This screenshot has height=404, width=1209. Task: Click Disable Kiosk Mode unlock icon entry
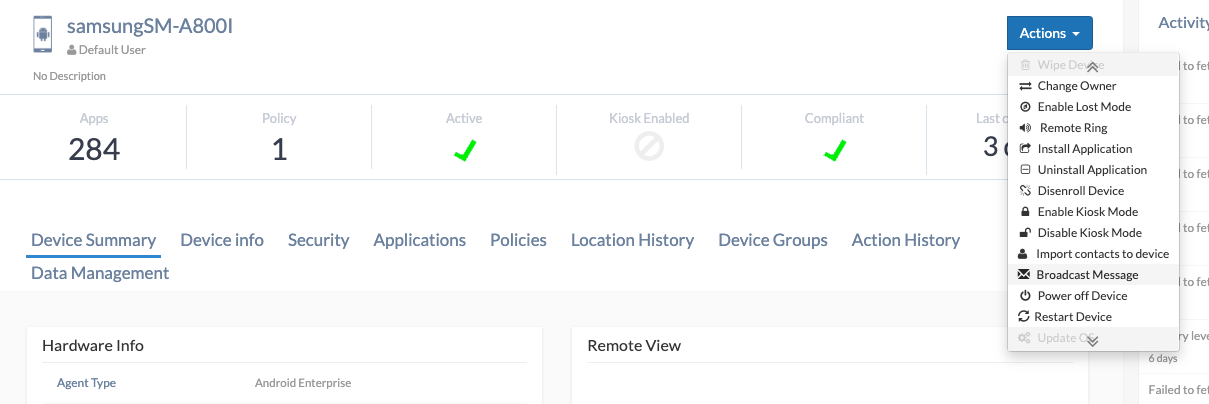point(1094,233)
